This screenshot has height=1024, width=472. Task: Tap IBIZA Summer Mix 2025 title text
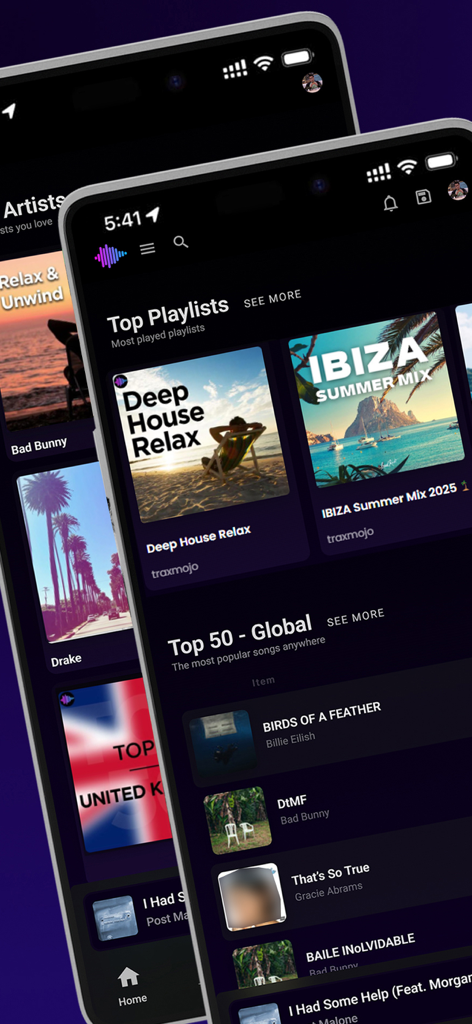click(x=396, y=500)
